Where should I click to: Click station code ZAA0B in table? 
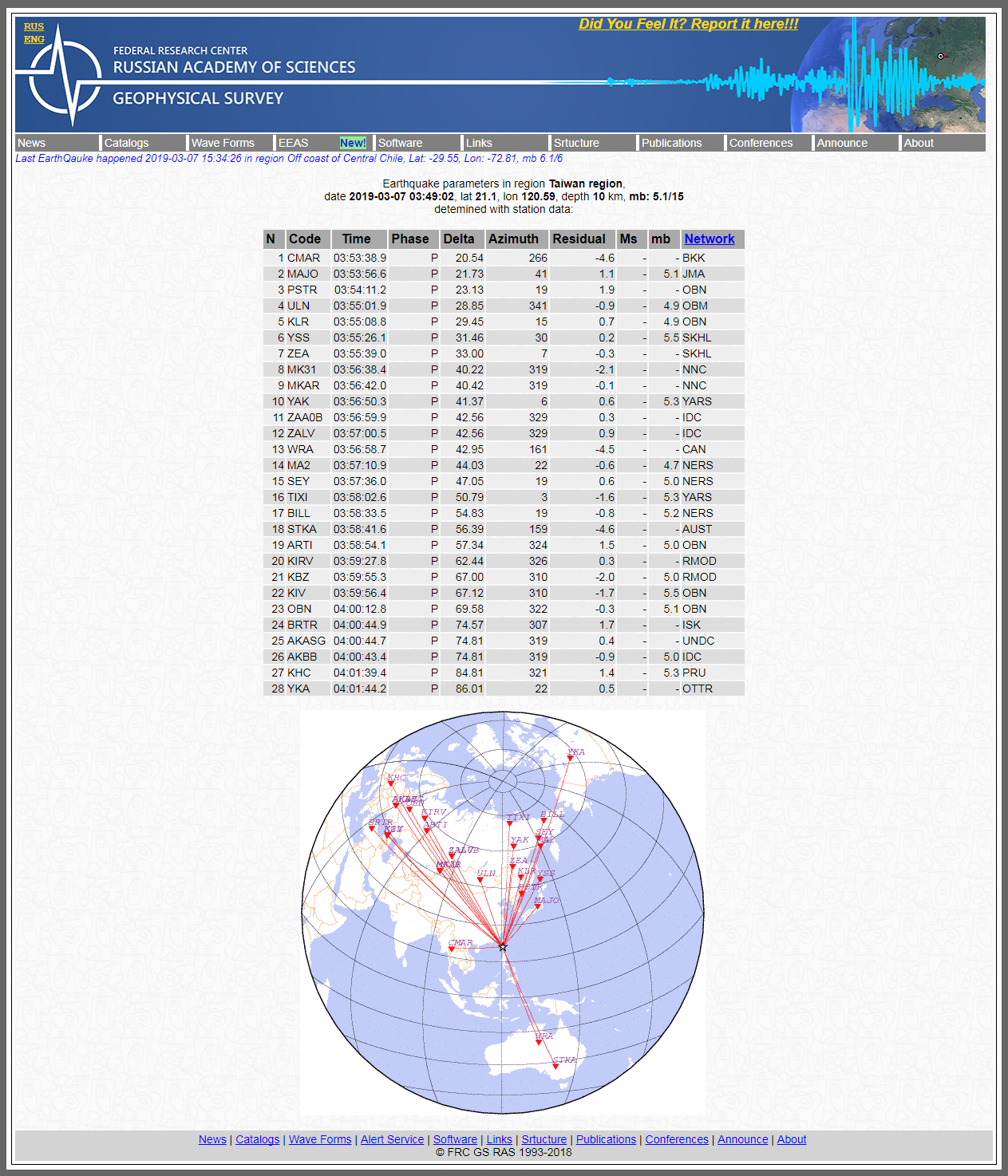[x=305, y=417]
